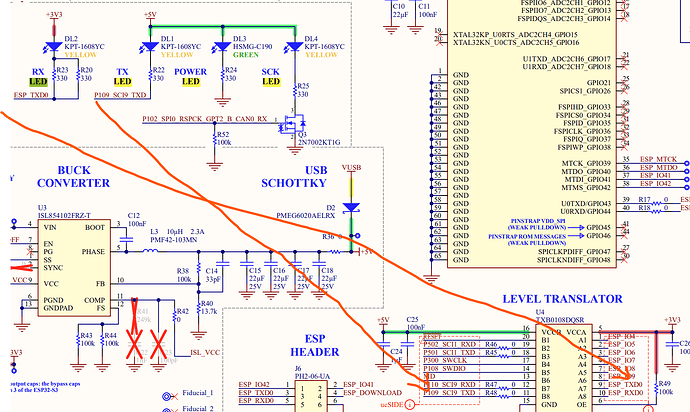Select the Q3 2N7002KT1G MOSFET symbol

point(292,125)
